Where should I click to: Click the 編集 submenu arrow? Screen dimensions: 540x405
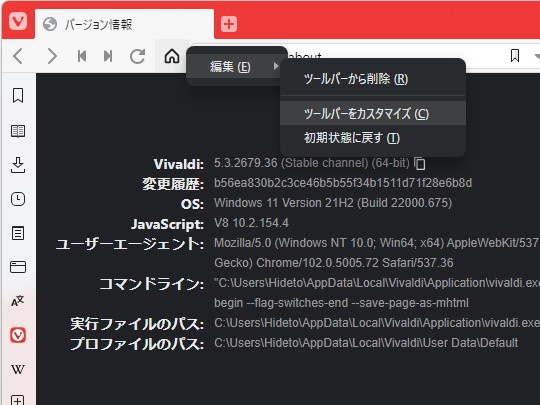pyautogui.click(x=276, y=66)
